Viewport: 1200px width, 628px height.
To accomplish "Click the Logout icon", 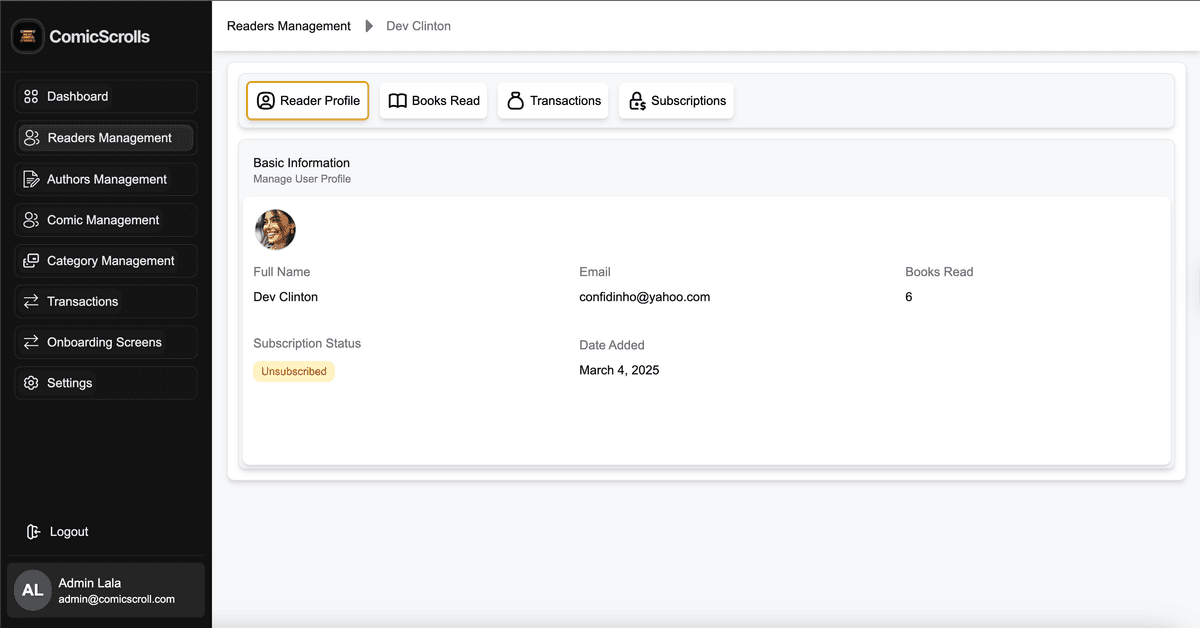I will point(31,531).
